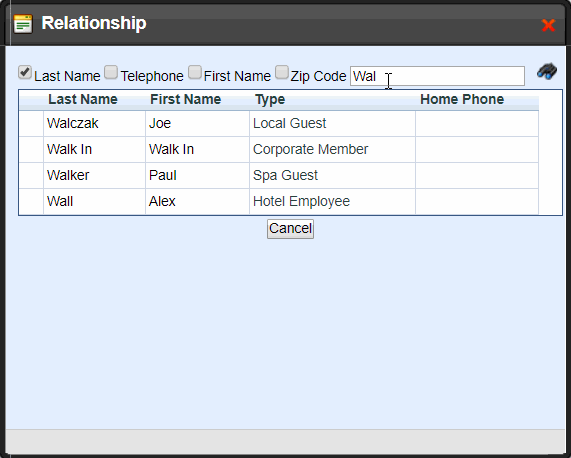This screenshot has height=458, width=571.
Task: Click the Type column header
Action: tap(270, 99)
